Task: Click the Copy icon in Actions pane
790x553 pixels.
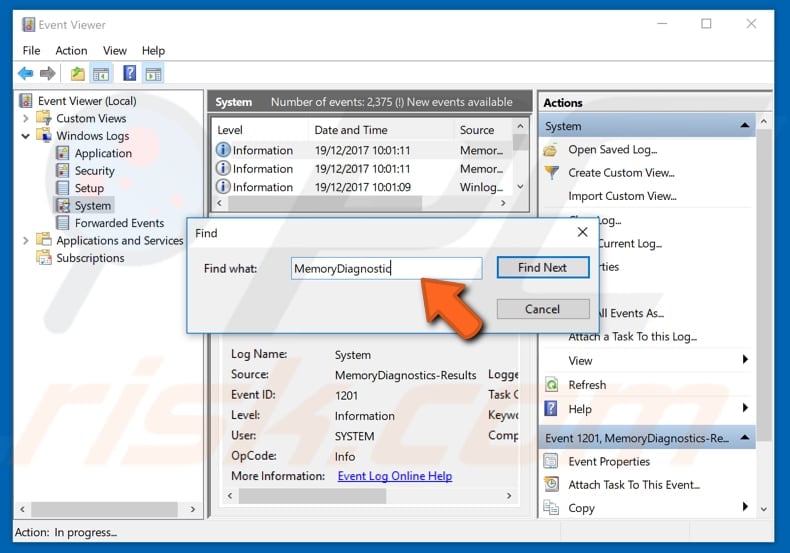Action: point(551,508)
